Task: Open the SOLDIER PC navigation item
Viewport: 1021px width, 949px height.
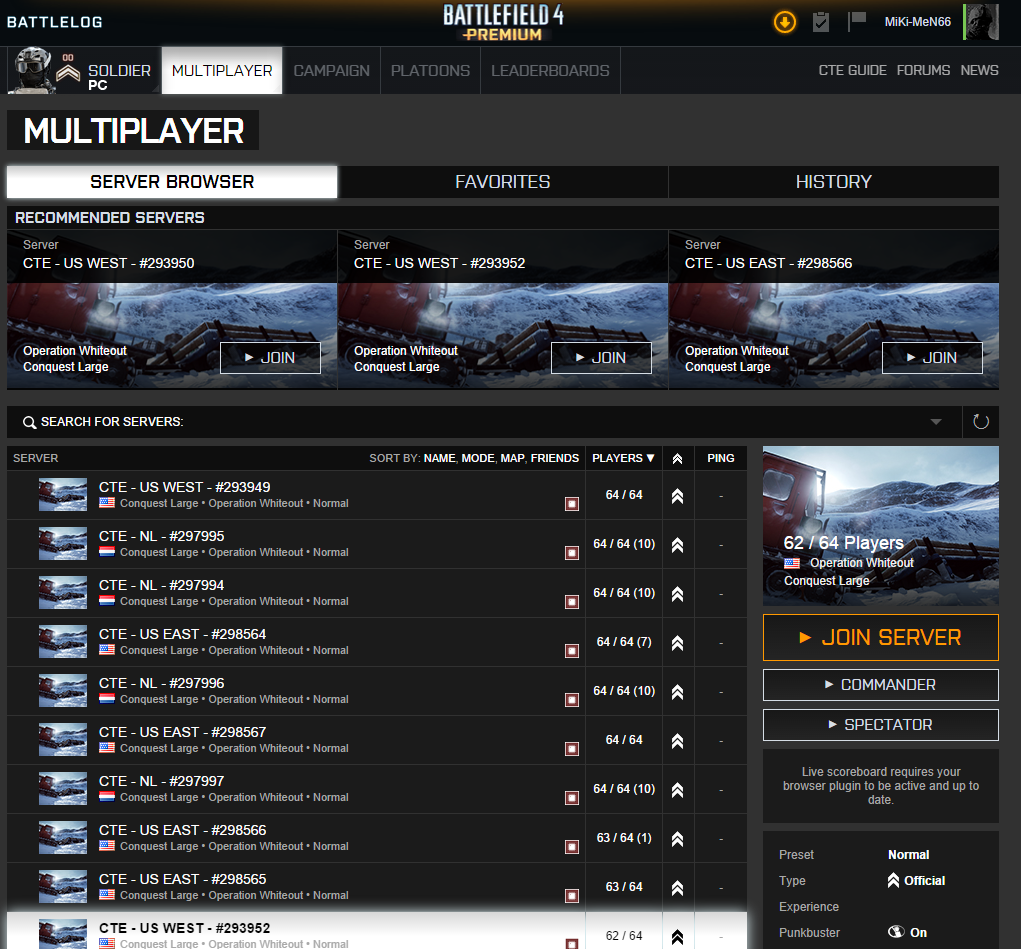Action: click(119, 76)
